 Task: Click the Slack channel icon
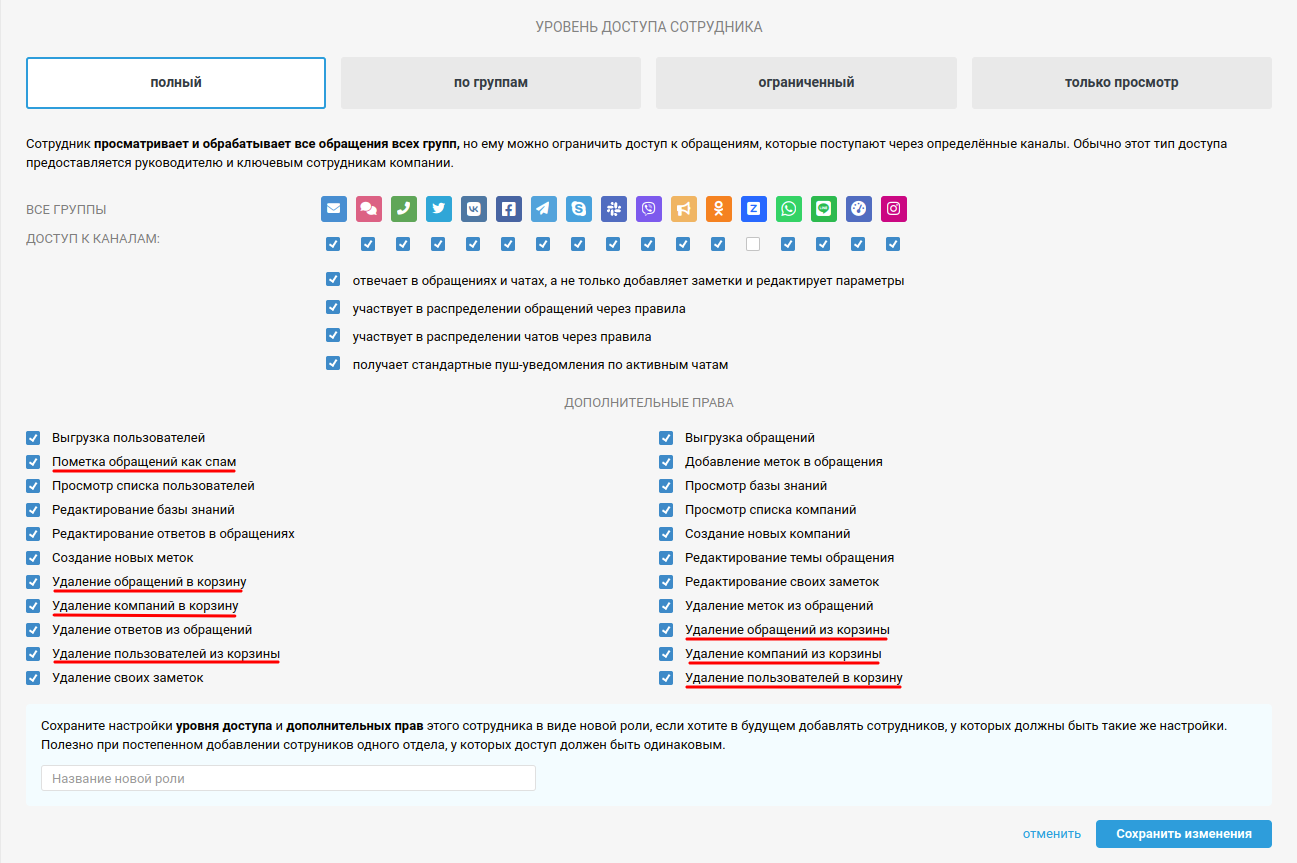click(614, 209)
